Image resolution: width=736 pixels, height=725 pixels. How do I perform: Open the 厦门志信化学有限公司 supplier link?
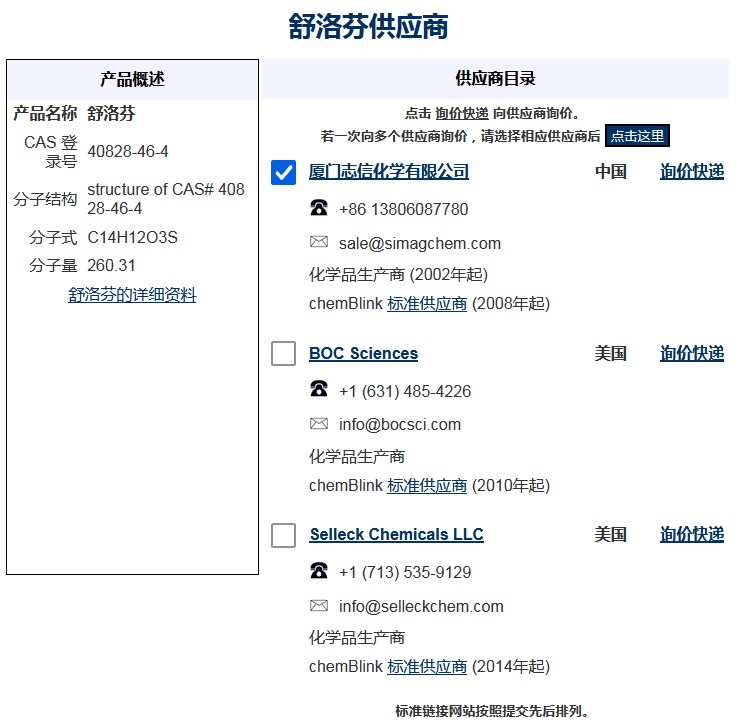pyautogui.click(x=389, y=172)
